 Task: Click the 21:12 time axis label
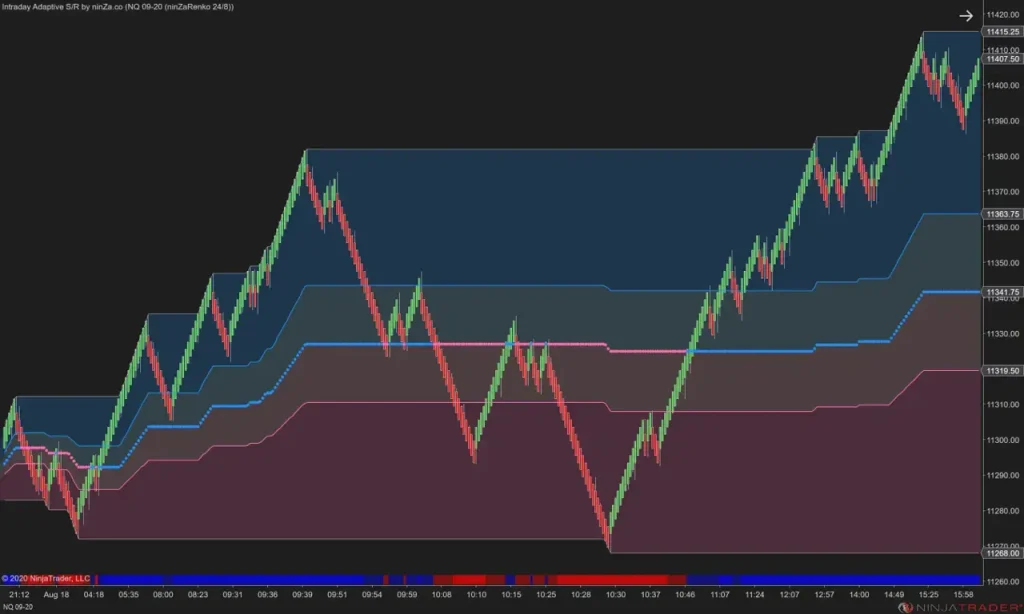tap(19, 594)
